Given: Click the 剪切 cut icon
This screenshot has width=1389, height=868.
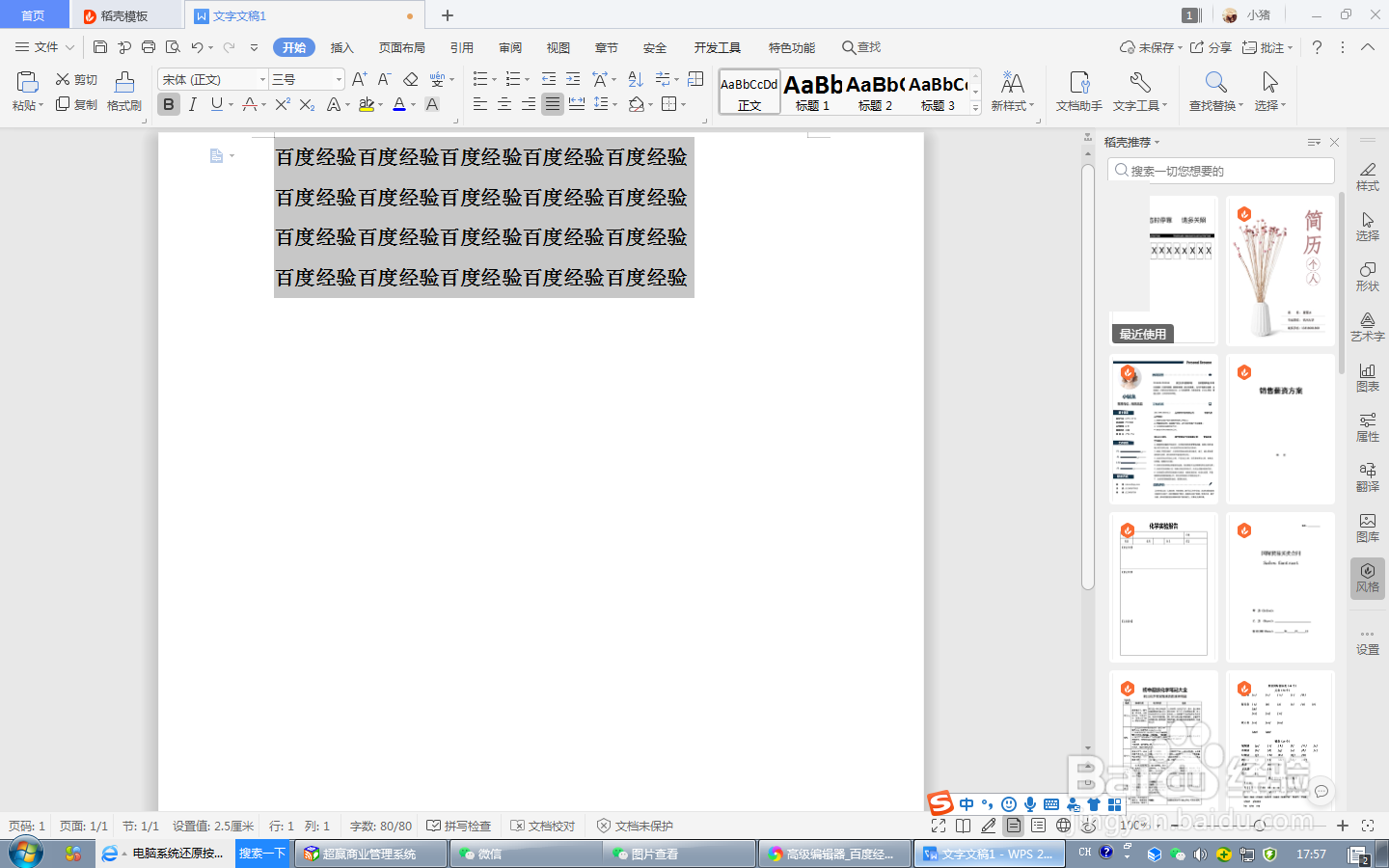Looking at the screenshot, I should point(76,79).
